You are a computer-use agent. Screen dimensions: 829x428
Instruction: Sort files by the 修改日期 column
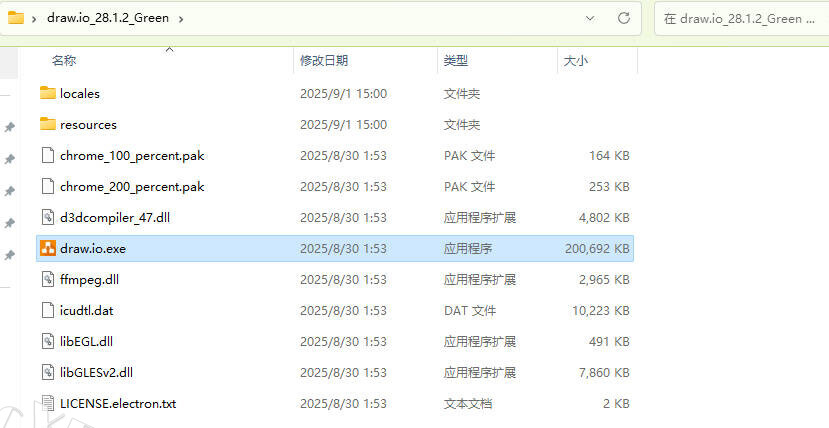pyautogui.click(x=324, y=61)
